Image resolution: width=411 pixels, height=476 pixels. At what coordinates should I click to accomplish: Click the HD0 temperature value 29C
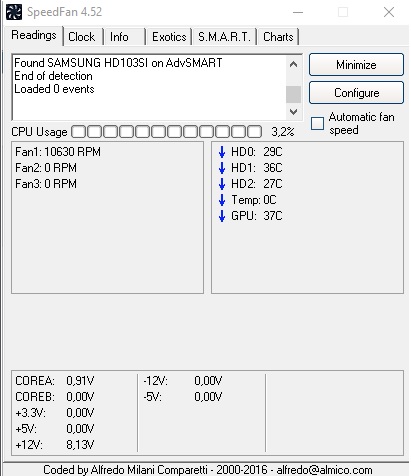pos(273,152)
